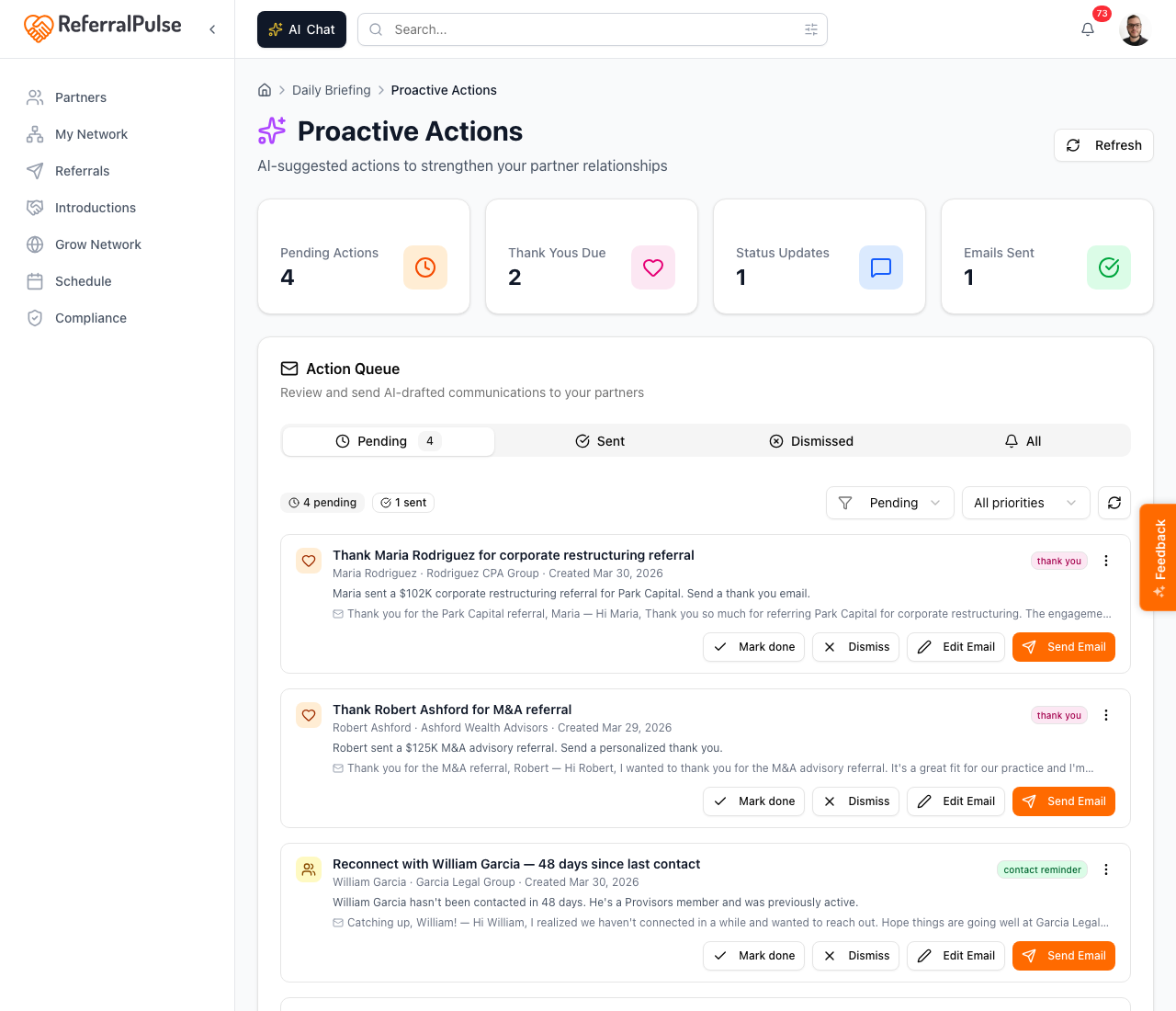The image size is (1176, 1011).
Task: Send Email to Robert Ashford
Action: (1064, 801)
